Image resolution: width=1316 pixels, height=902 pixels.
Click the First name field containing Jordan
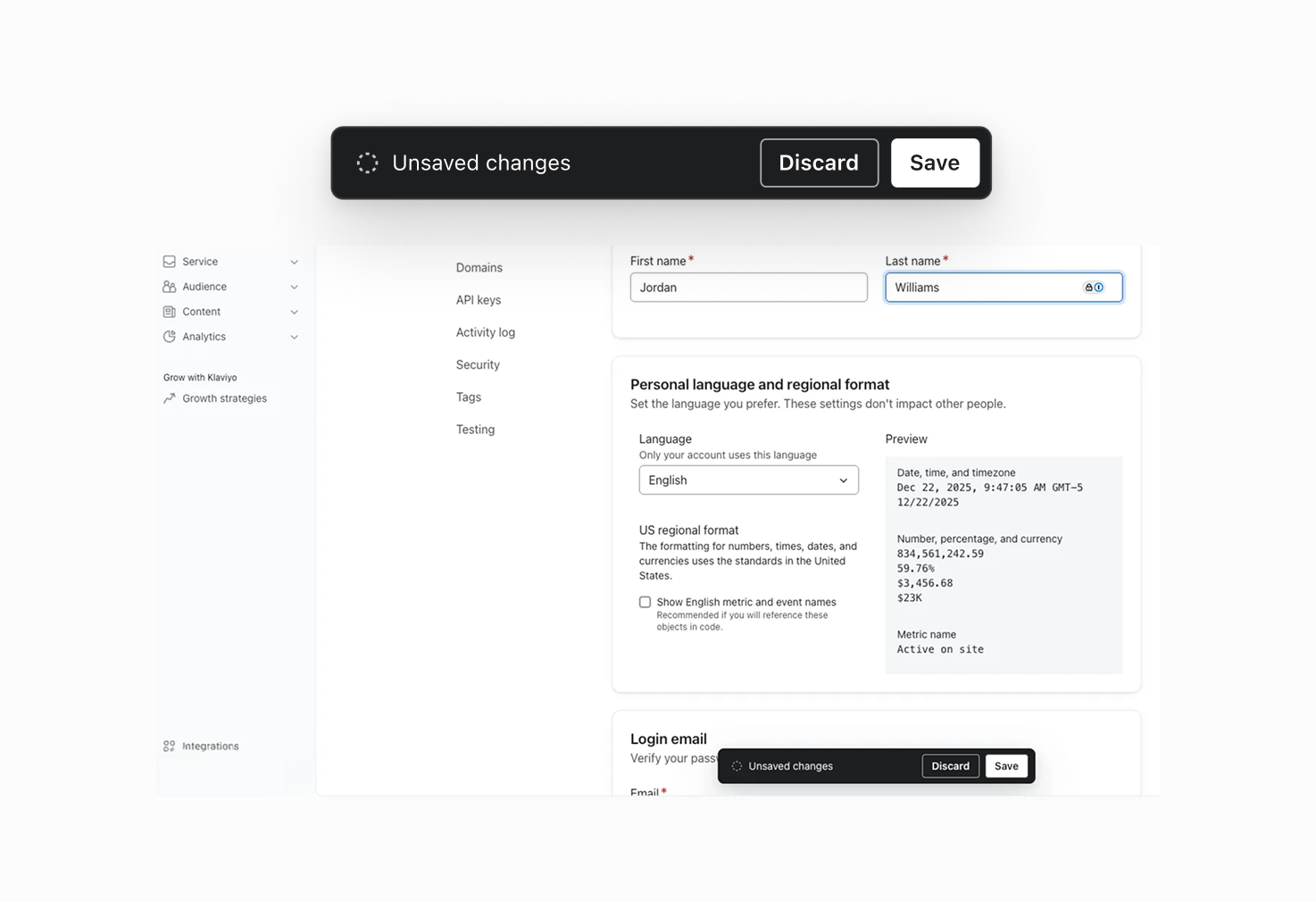[x=749, y=288]
